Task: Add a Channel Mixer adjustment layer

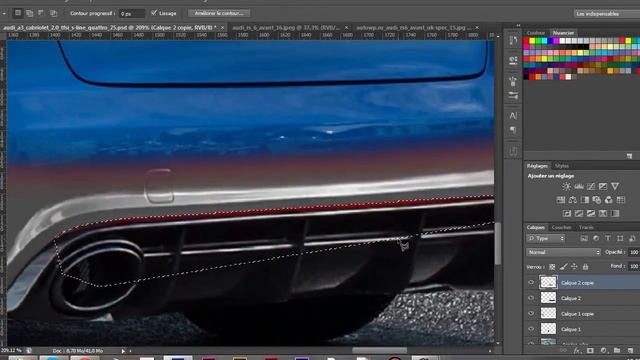Action: [x=609, y=200]
